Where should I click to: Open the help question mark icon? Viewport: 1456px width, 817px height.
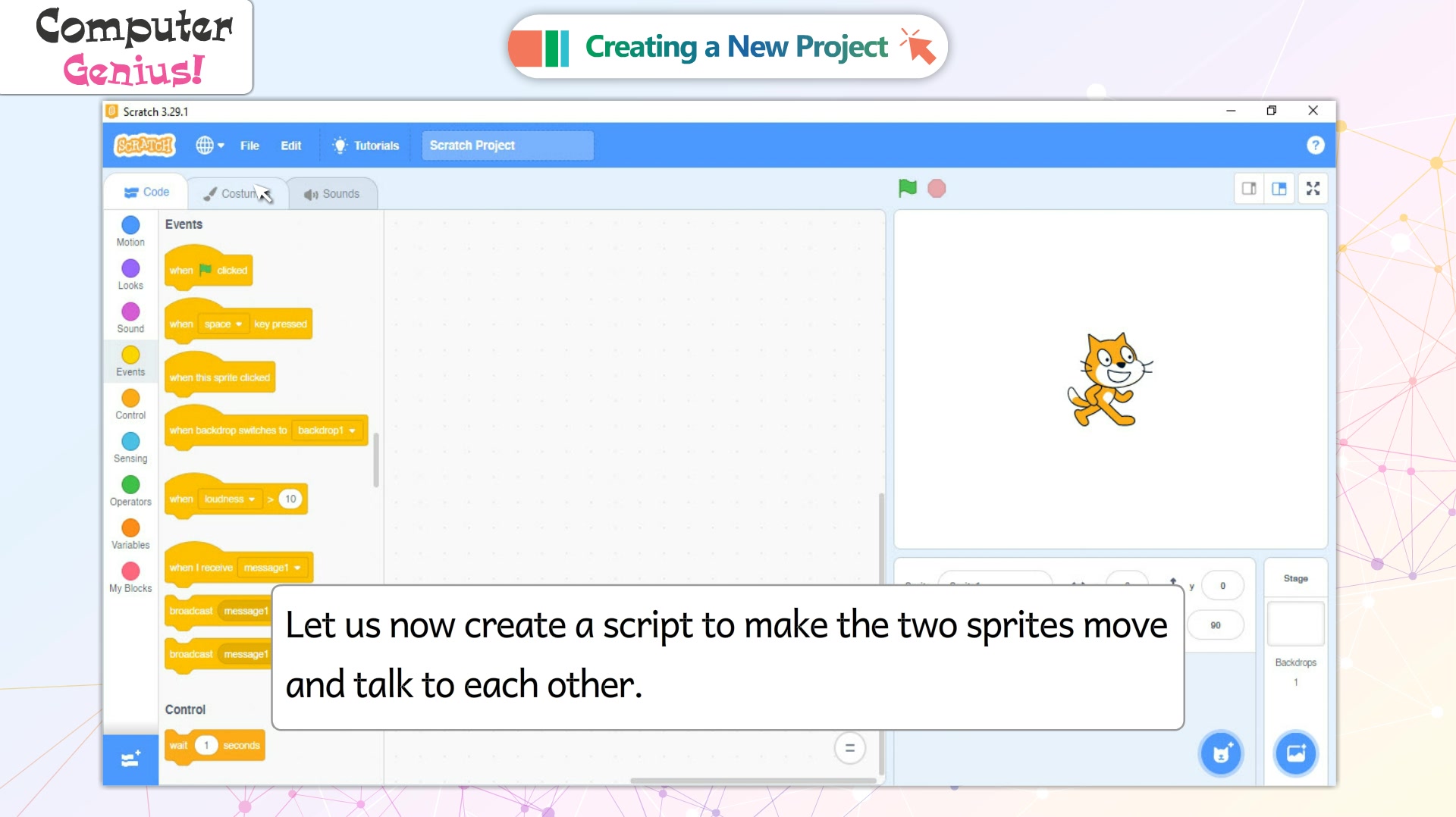[1315, 145]
